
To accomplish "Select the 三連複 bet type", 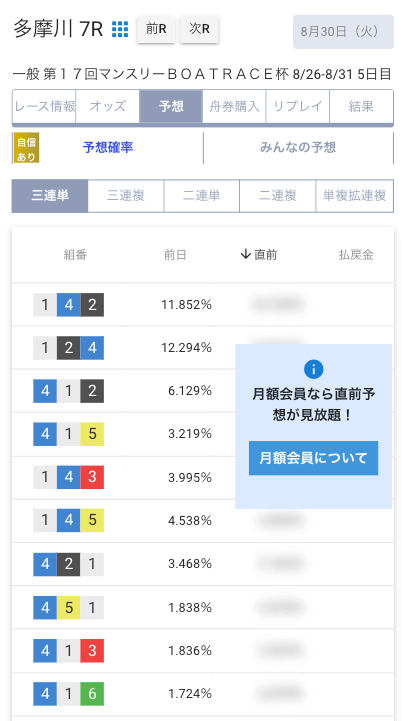I will click(x=125, y=196).
